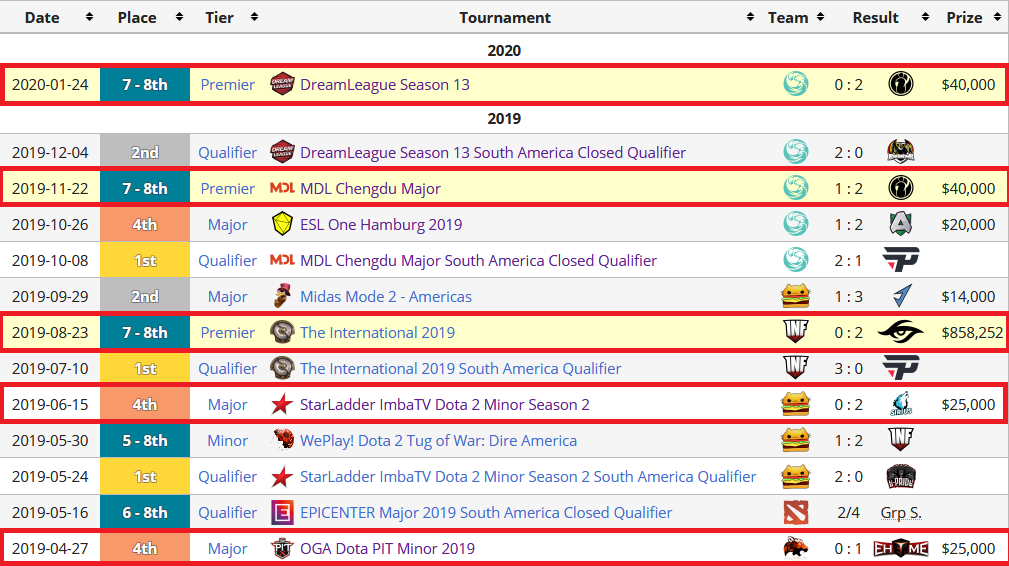Sort table by Date column arrows
Viewport: 1009px width, 566px height.
tap(89, 17)
